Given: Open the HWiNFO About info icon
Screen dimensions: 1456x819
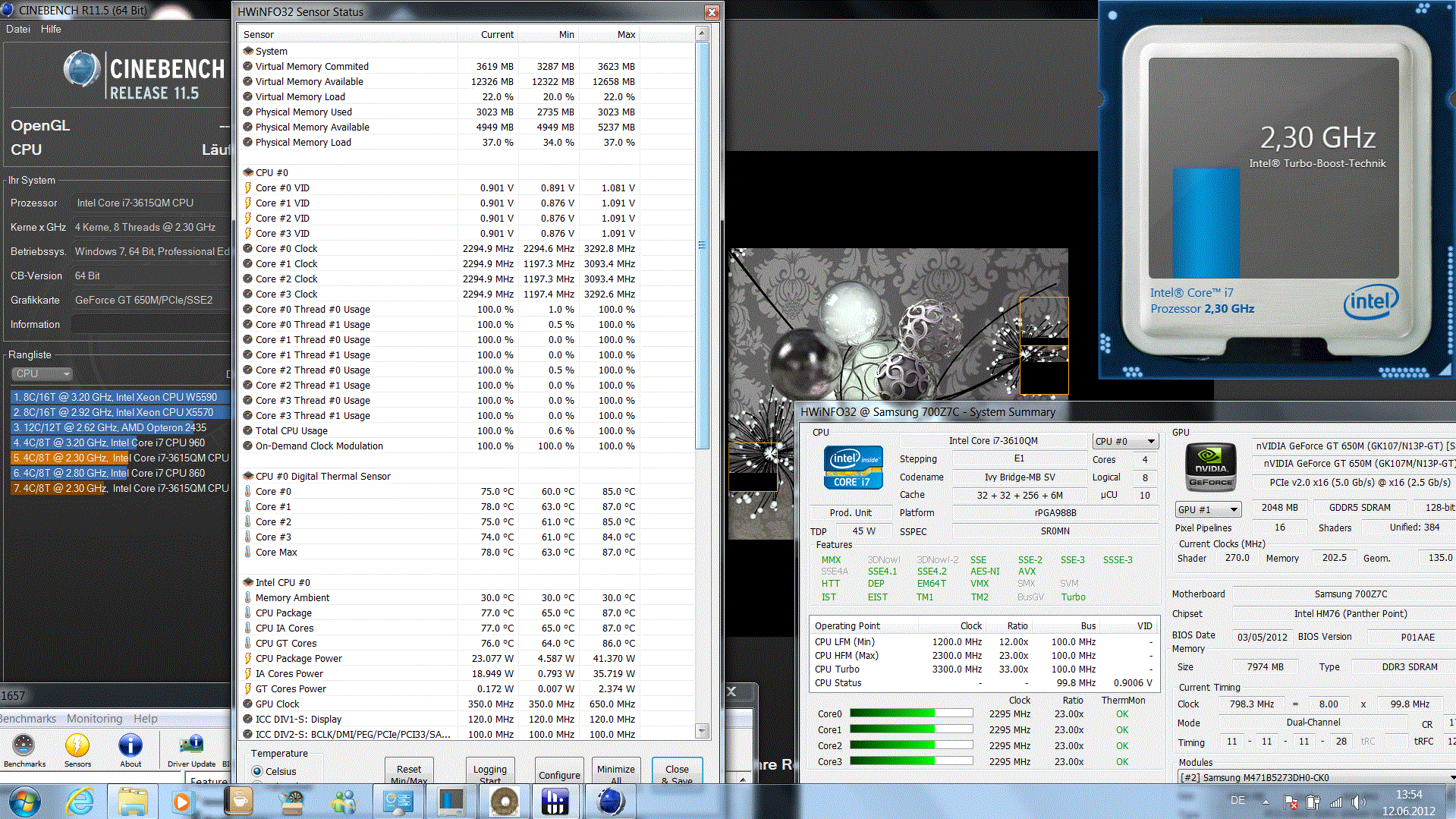Looking at the screenshot, I should coord(131,749).
